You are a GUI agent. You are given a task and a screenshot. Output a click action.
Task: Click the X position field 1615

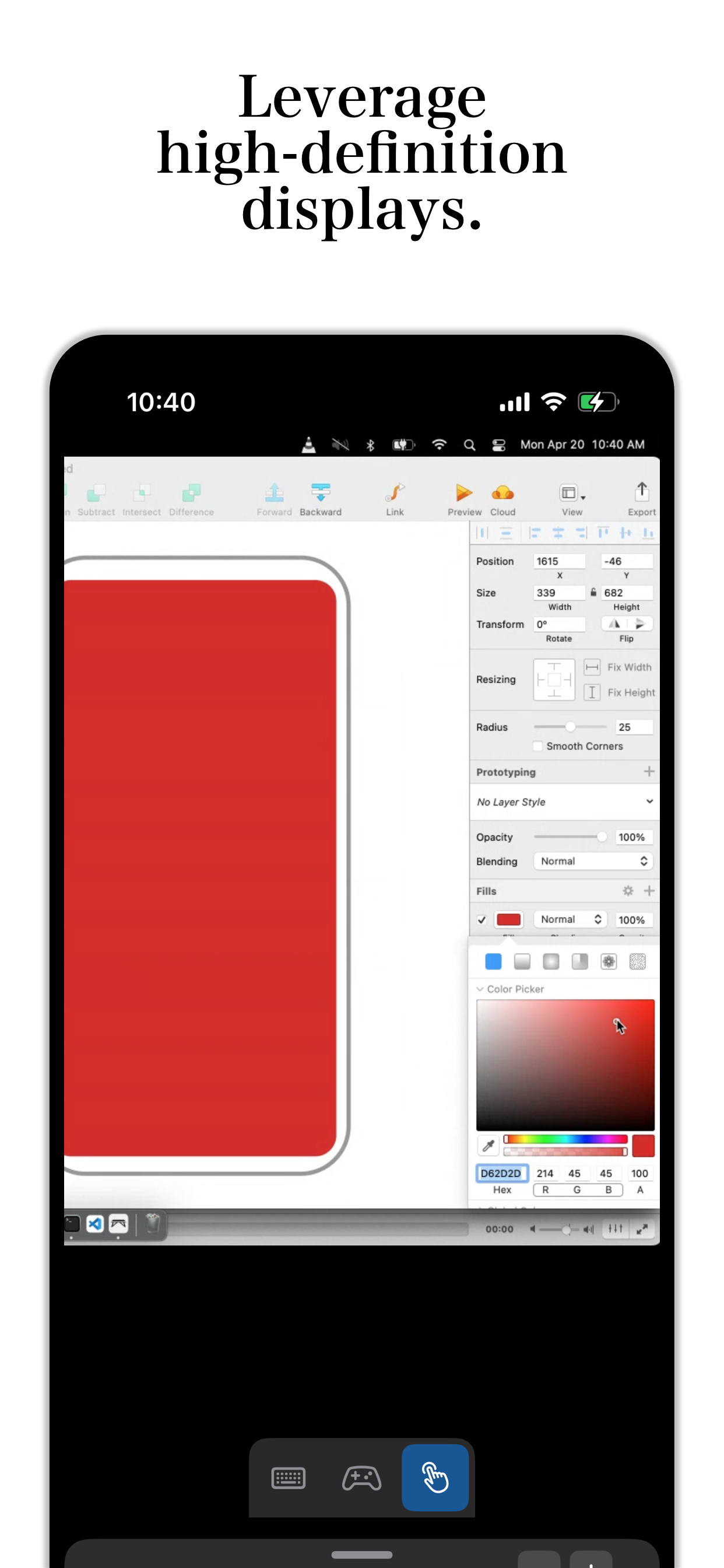pos(559,561)
